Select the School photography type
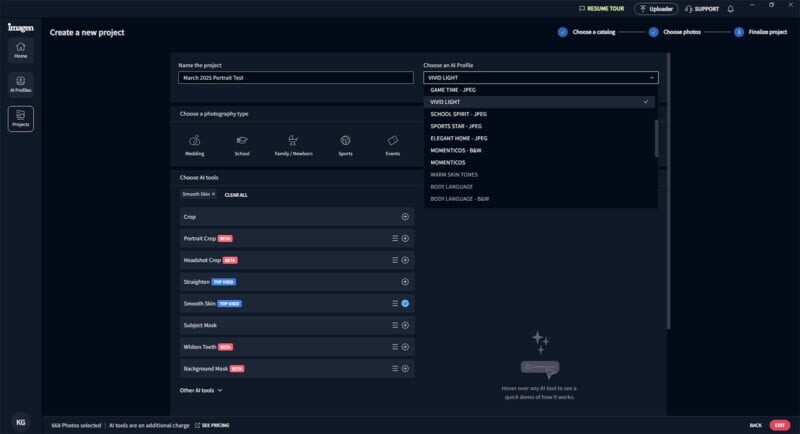The width and height of the screenshot is (800, 434). (x=242, y=145)
